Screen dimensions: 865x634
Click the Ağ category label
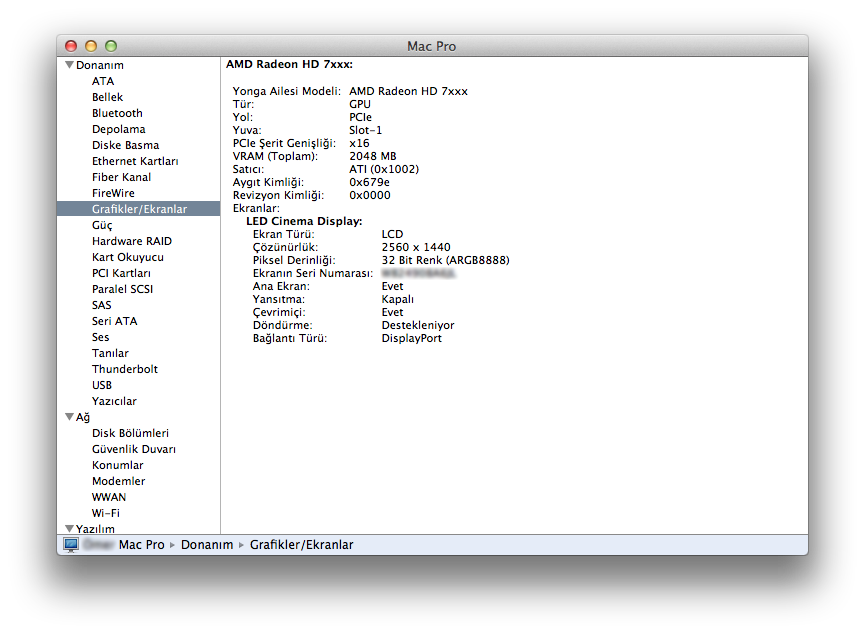83,417
